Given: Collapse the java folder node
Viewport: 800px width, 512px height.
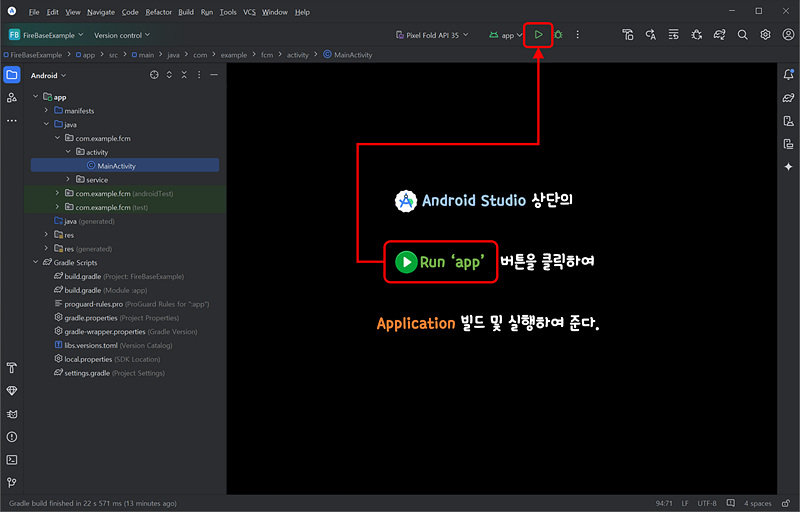Looking at the screenshot, I should [x=46, y=124].
